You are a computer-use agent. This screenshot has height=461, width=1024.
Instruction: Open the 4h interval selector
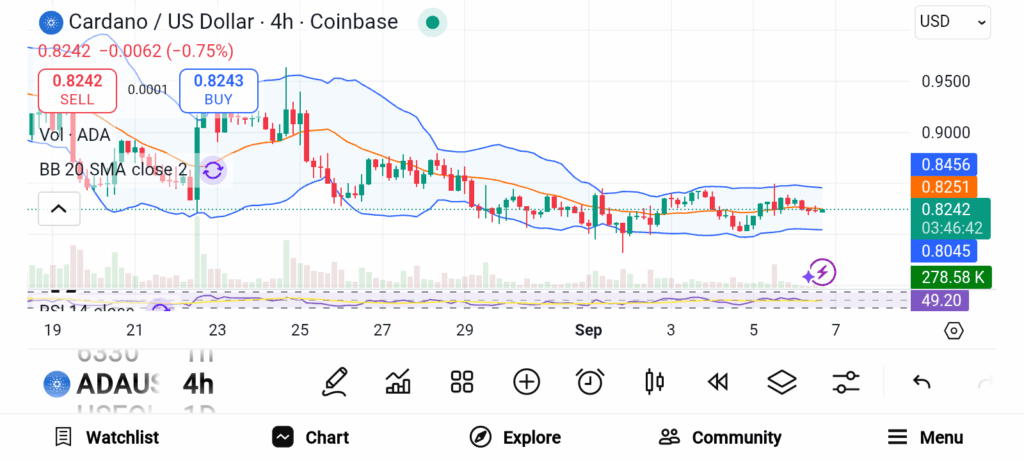point(198,384)
